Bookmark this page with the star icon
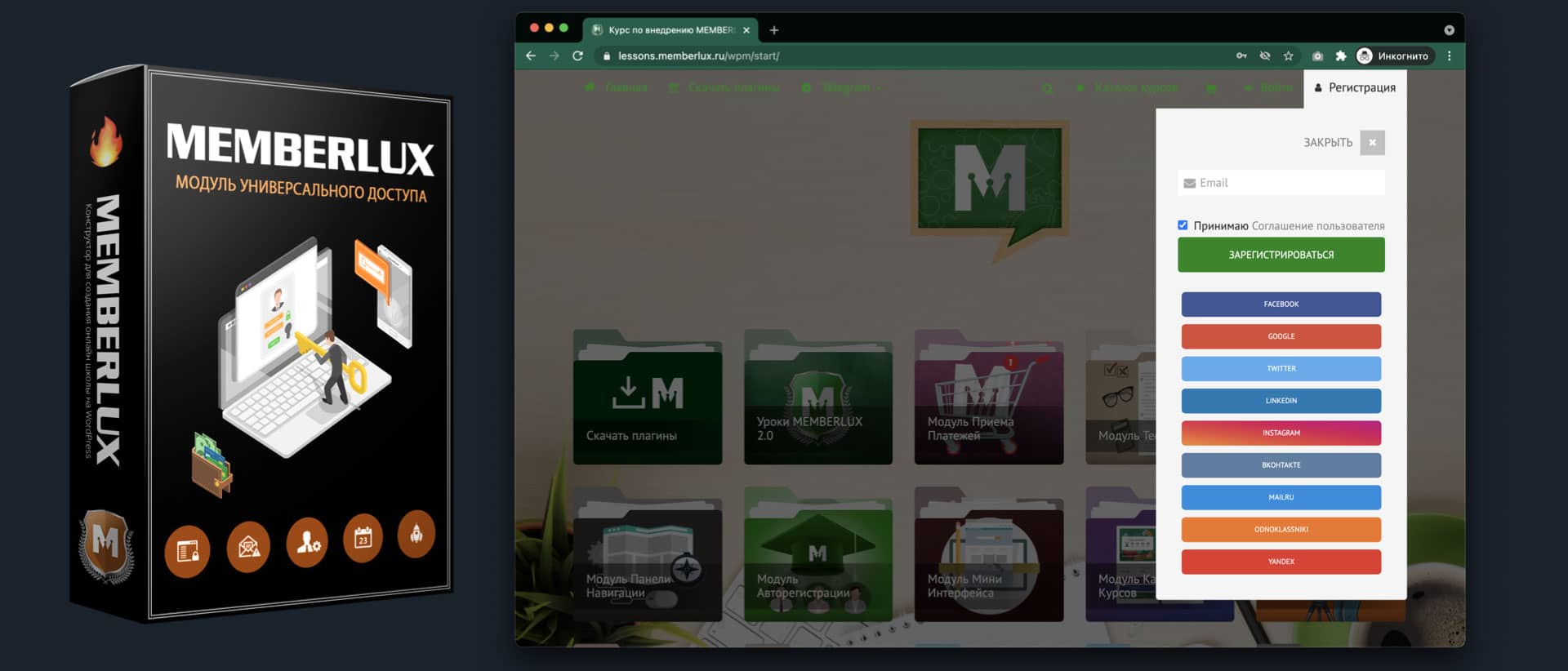The image size is (1568, 671). pos(1289,56)
